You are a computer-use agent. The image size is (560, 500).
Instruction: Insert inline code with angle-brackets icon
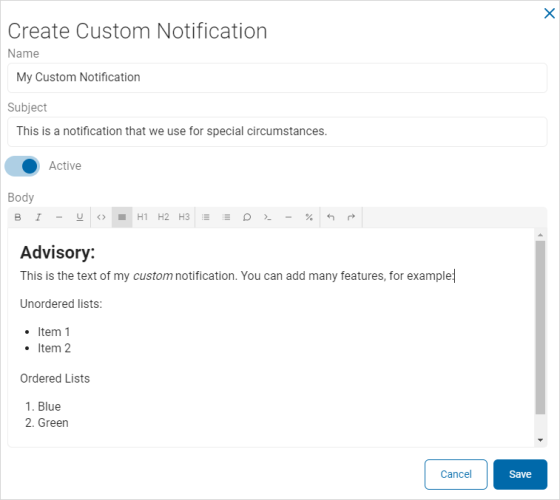point(101,217)
